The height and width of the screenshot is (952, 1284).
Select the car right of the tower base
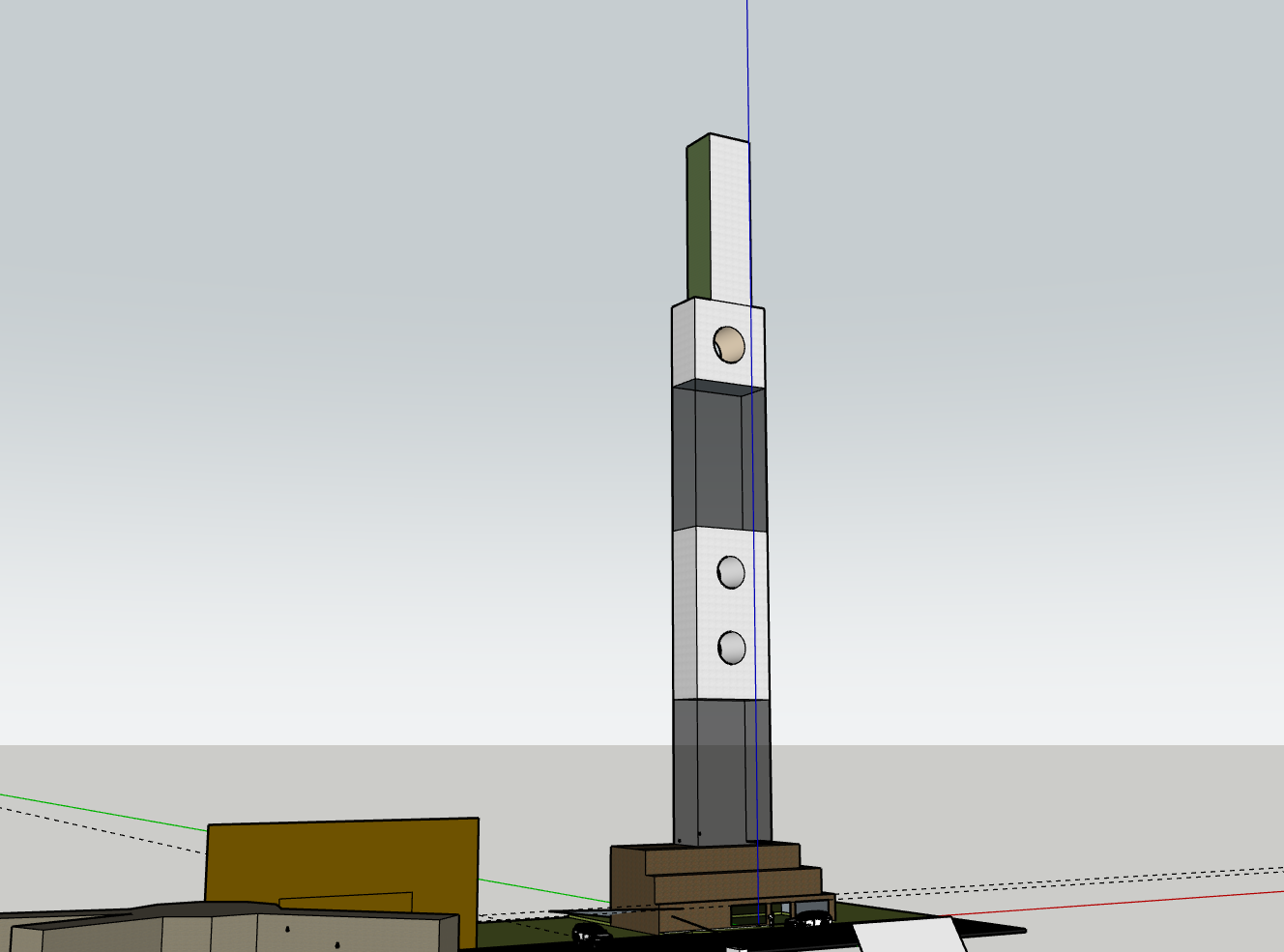pos(810,919)
